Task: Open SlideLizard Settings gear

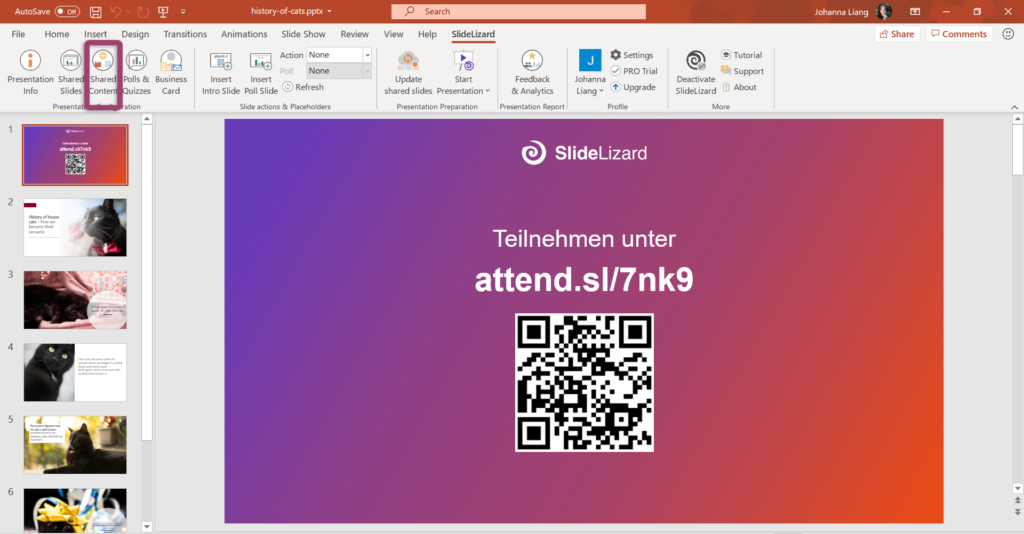Action: click(x=632, y=55)
